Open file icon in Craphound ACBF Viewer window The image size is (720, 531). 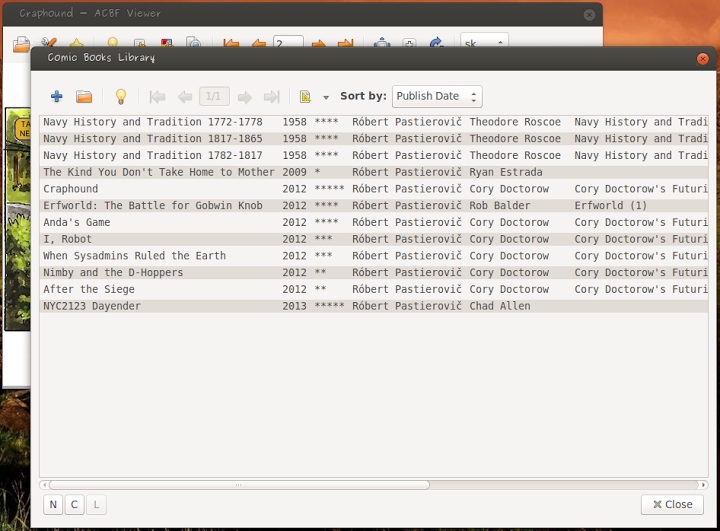point(21,44)
